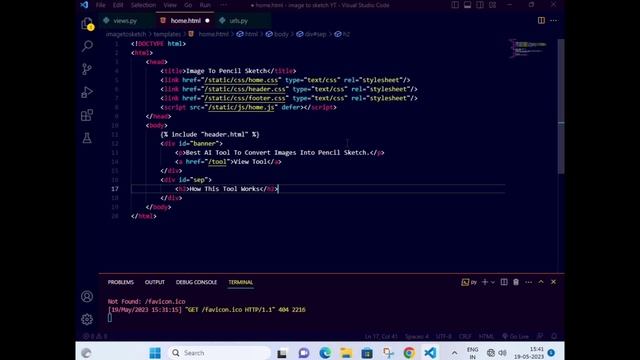Close the terminal panel
640x360 pixels.
[553, 282]
